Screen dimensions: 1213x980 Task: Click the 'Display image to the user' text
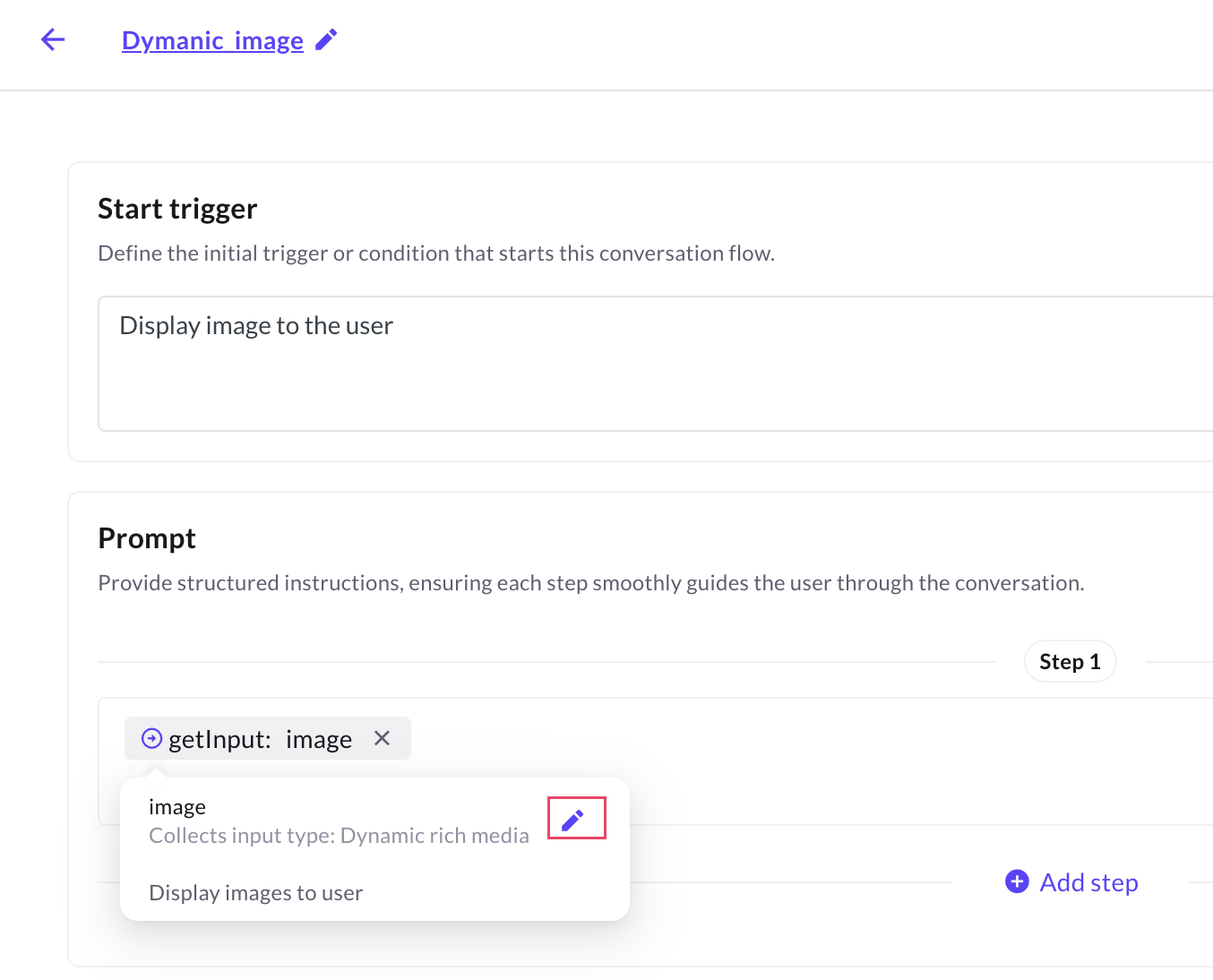pos(256,326)
